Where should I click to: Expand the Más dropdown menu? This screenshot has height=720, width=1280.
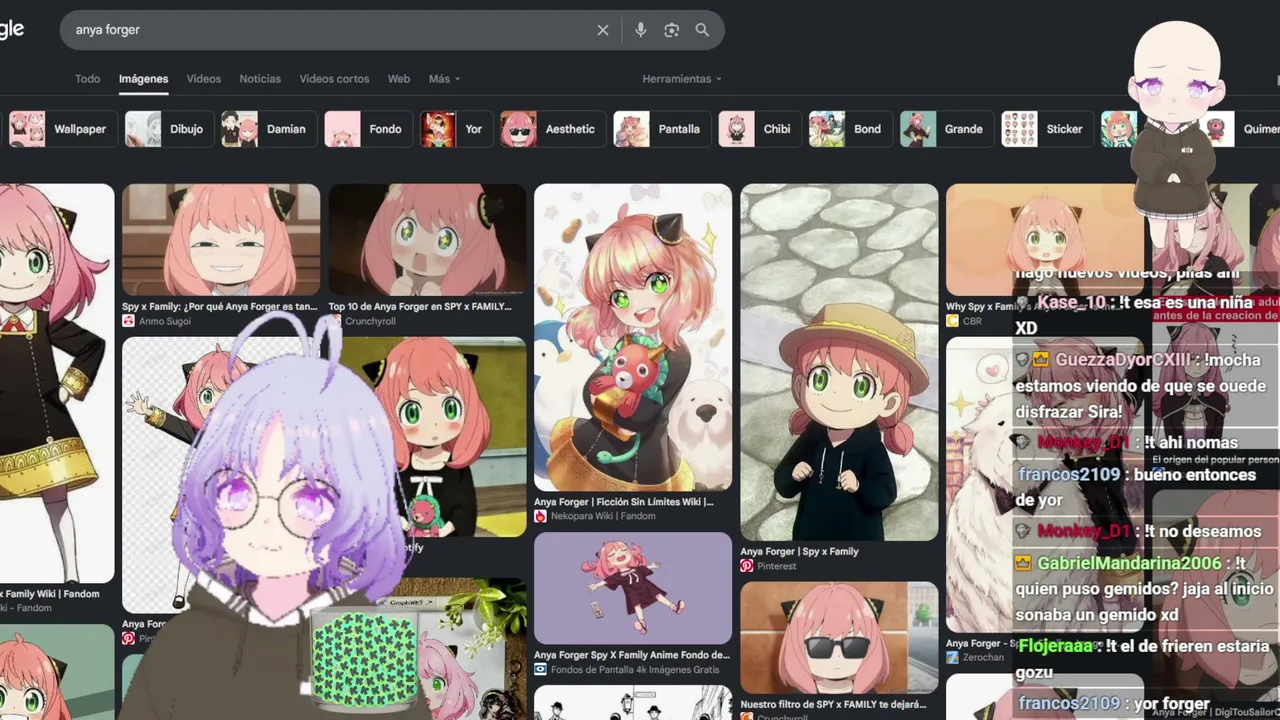click(444, 79)
